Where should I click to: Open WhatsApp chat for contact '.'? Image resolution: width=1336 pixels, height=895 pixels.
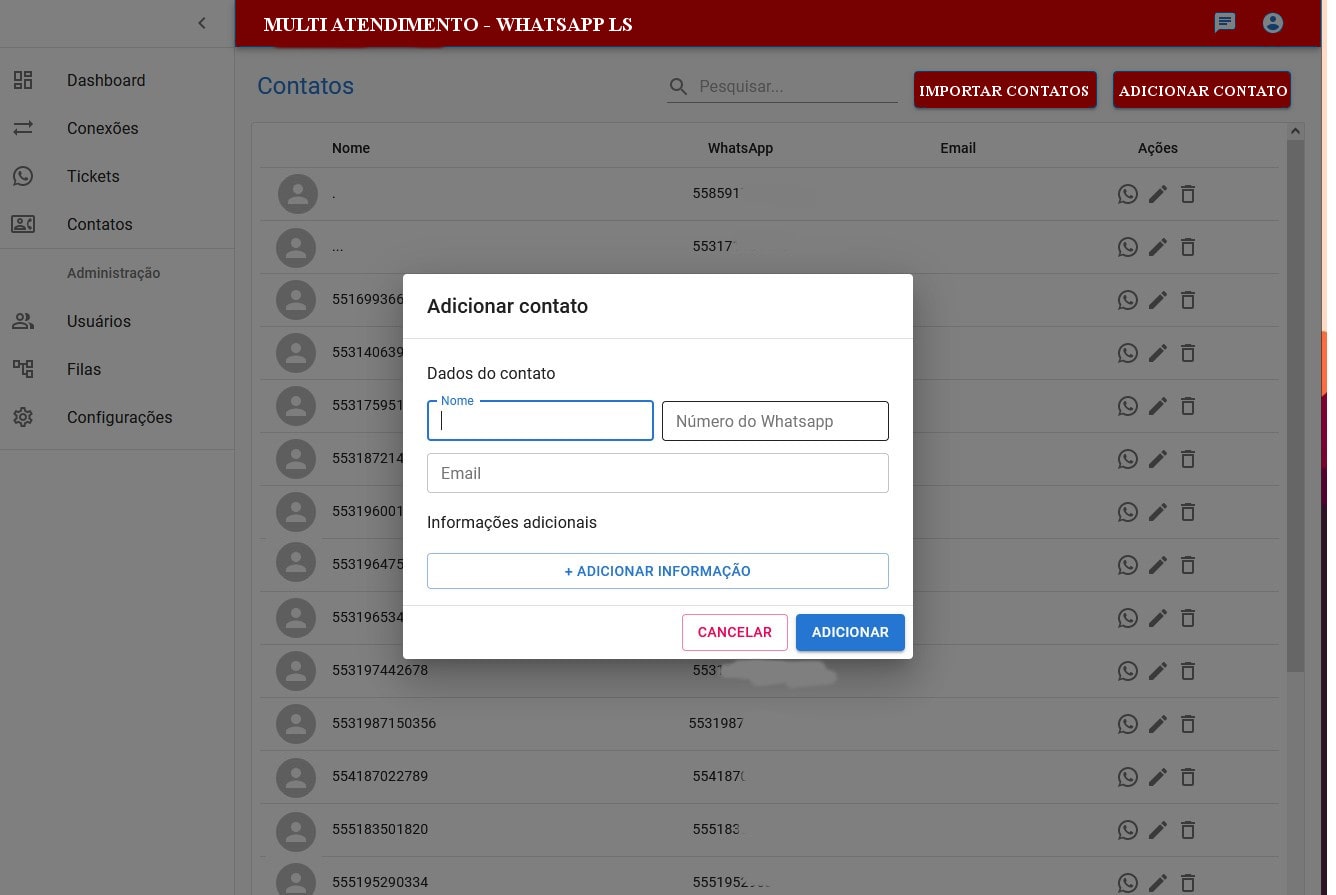coord(1128,194)
